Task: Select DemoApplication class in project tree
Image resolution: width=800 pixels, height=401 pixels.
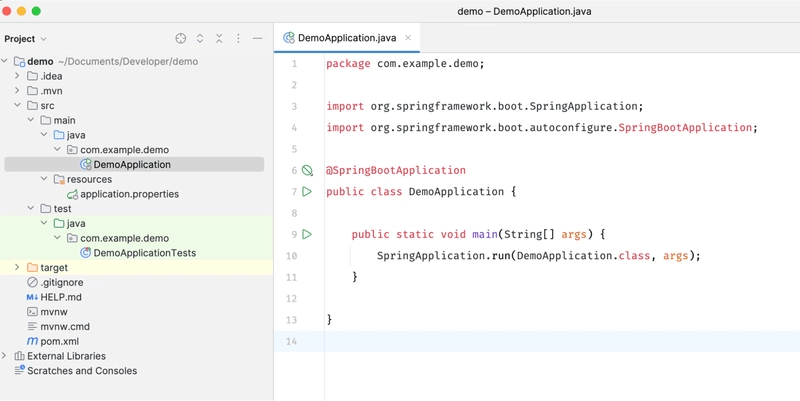Action: 132,164
